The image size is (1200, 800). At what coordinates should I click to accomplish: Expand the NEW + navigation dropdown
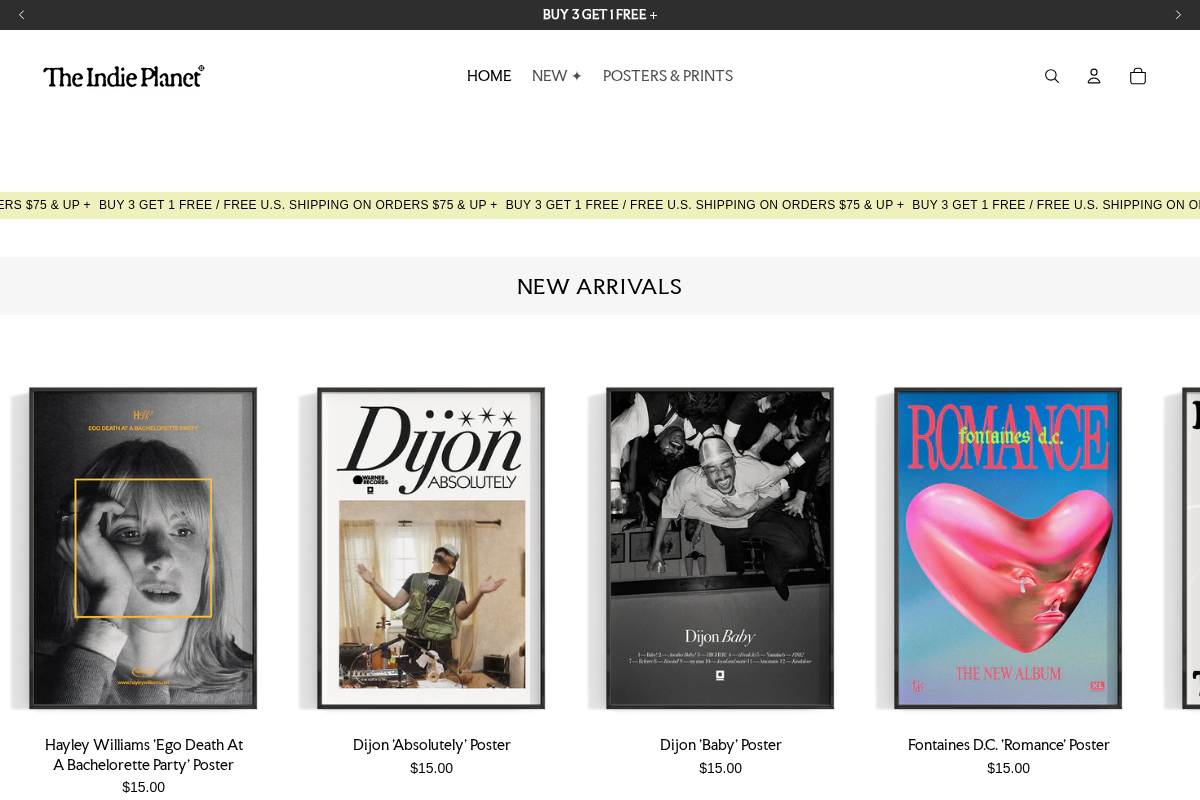[x=556, y=75]
